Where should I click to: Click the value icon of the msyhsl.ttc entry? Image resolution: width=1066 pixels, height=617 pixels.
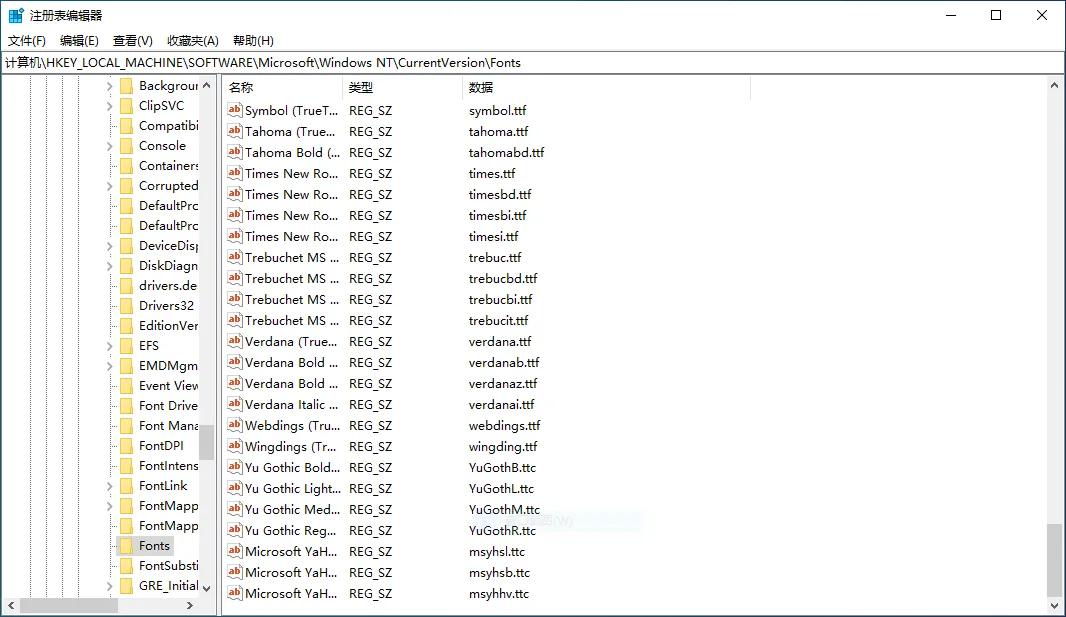[235, 552]
